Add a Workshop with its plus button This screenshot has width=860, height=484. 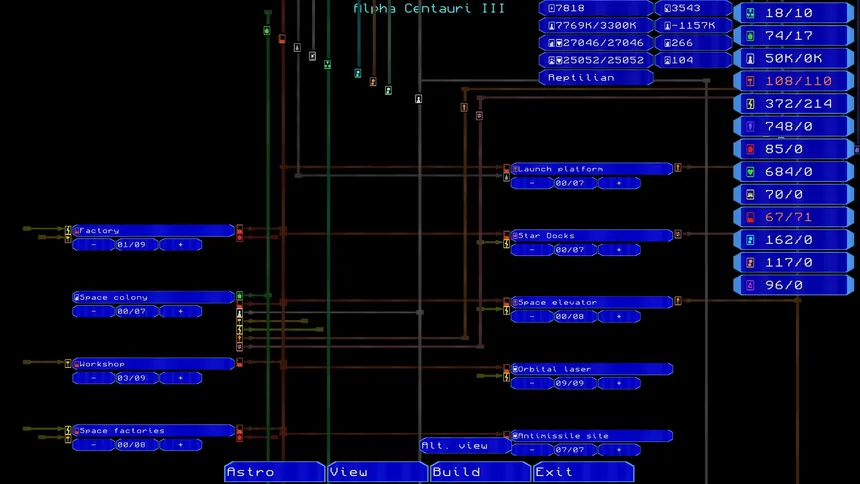coord(180,378)
